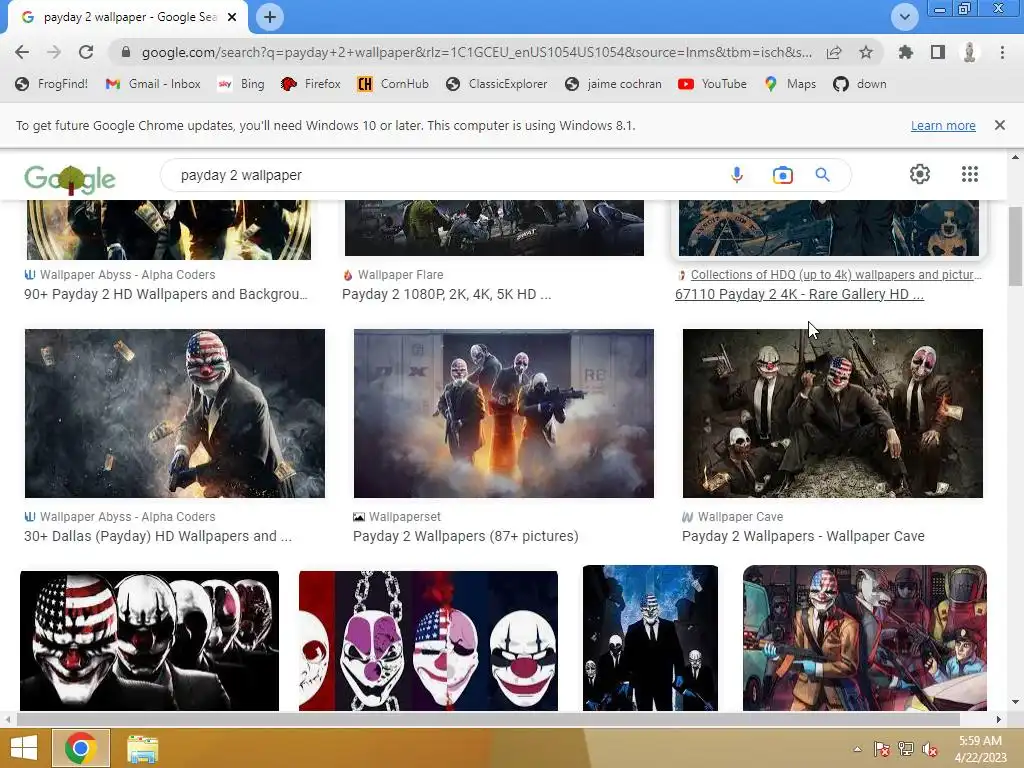Open the GitHub down bookmark
The image size is (1024, 768).
click(x=859, y=84)
